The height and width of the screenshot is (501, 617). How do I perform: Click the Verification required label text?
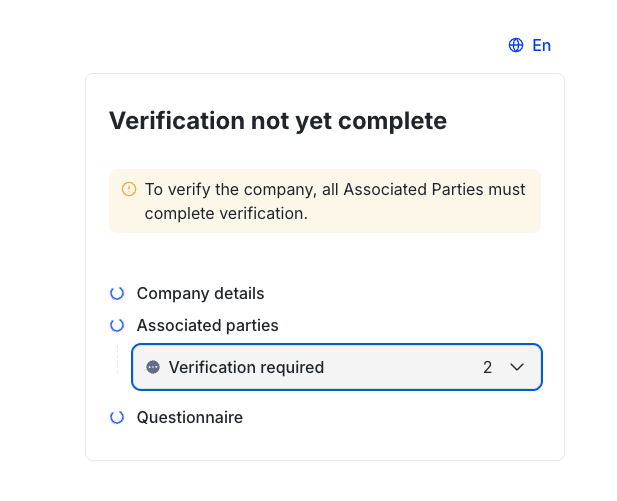point(246,367)
